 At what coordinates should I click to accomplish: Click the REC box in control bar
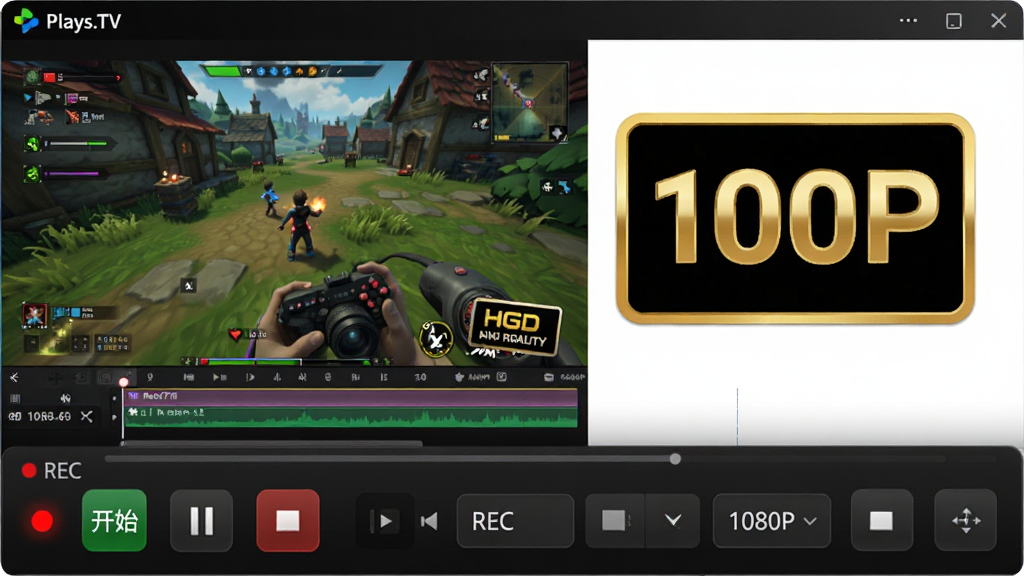point(515,521)
